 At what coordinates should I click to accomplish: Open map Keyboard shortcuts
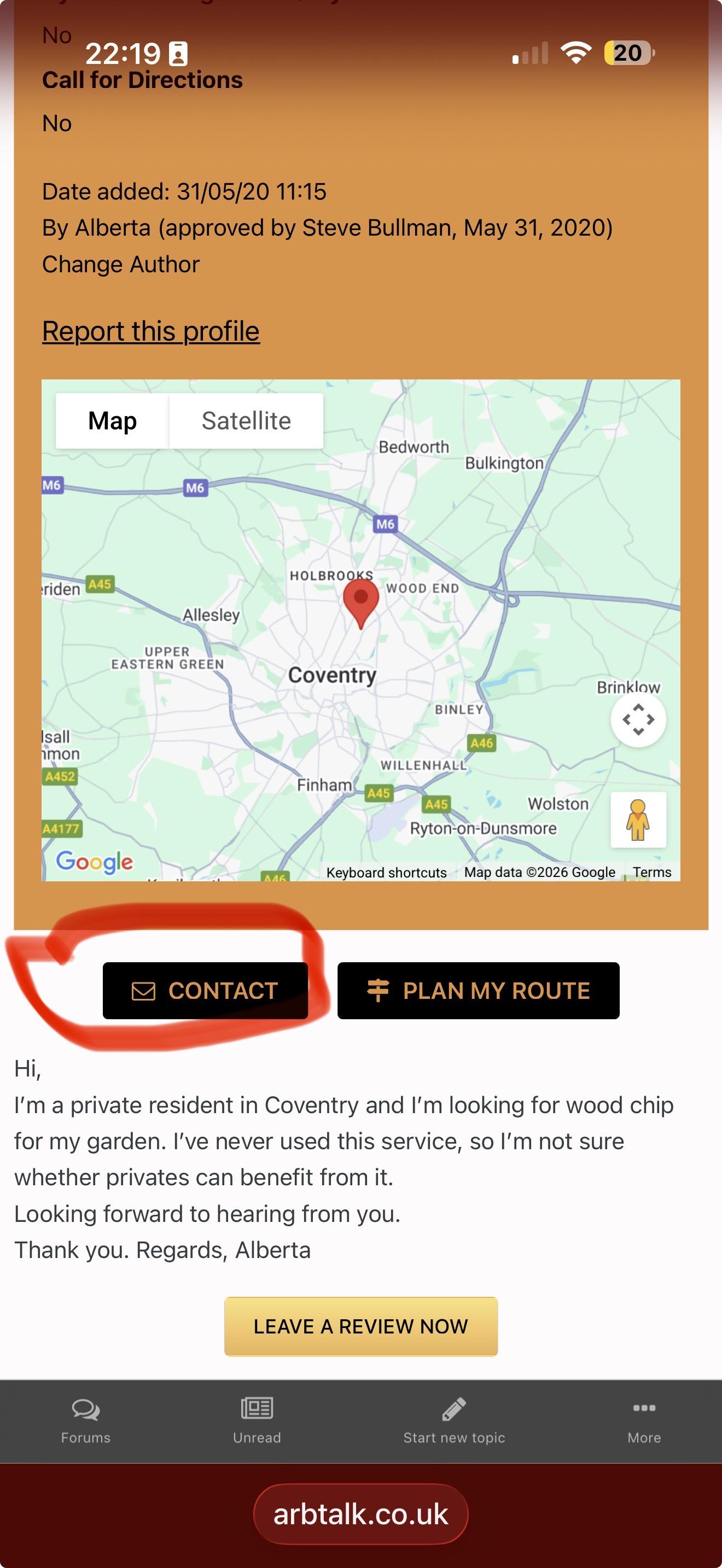click(387, 872)
